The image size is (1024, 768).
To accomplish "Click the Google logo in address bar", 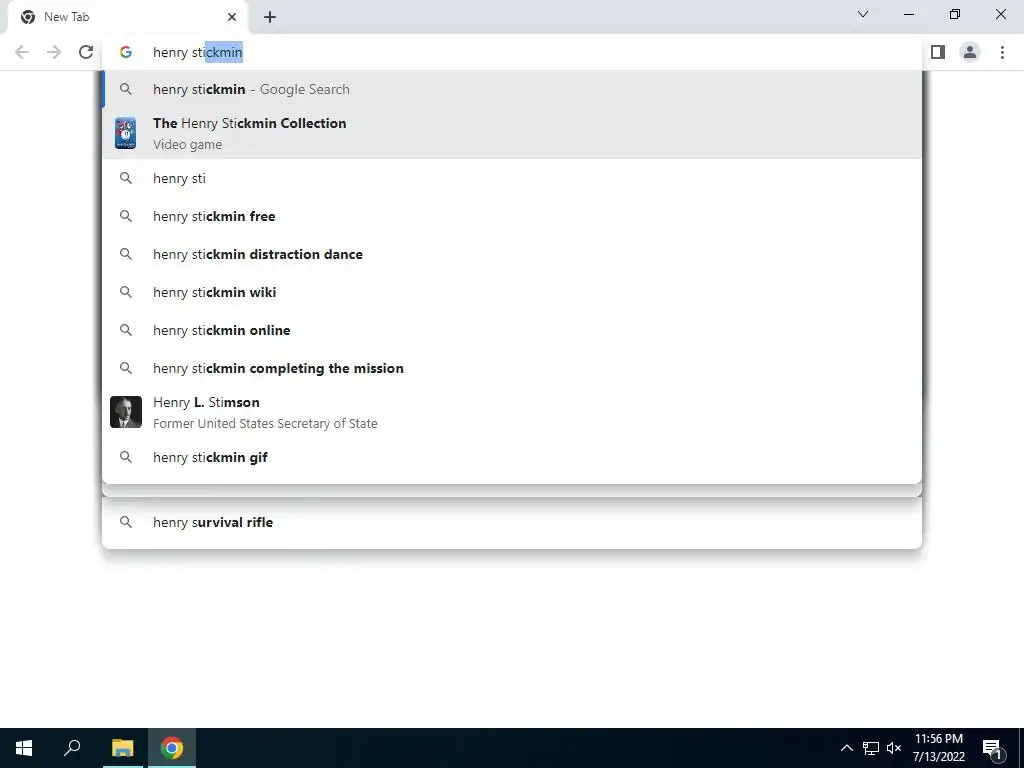I will tap(126, 52).
